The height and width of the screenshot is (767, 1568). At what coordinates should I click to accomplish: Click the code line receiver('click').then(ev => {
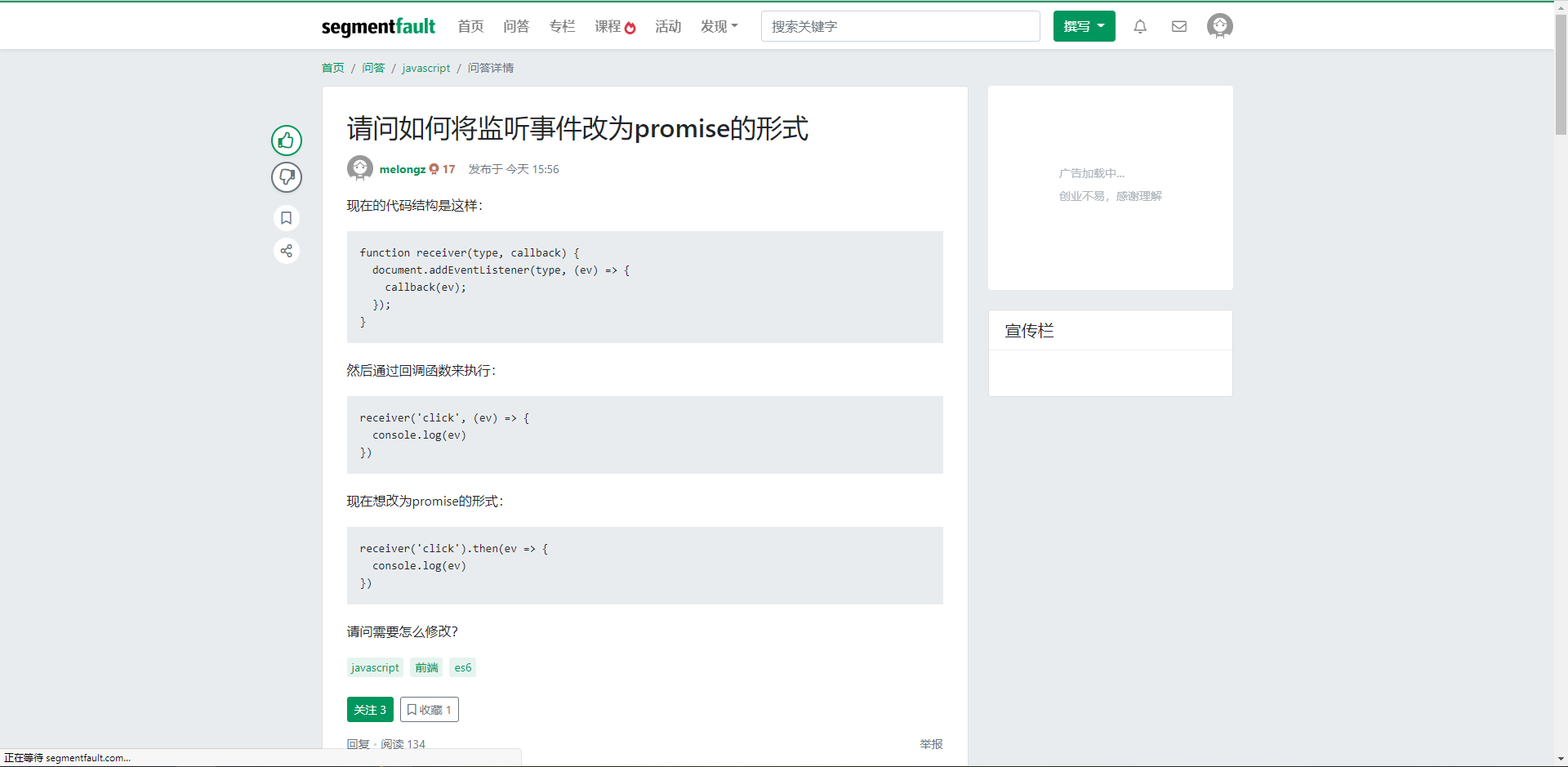click(454, 549)
